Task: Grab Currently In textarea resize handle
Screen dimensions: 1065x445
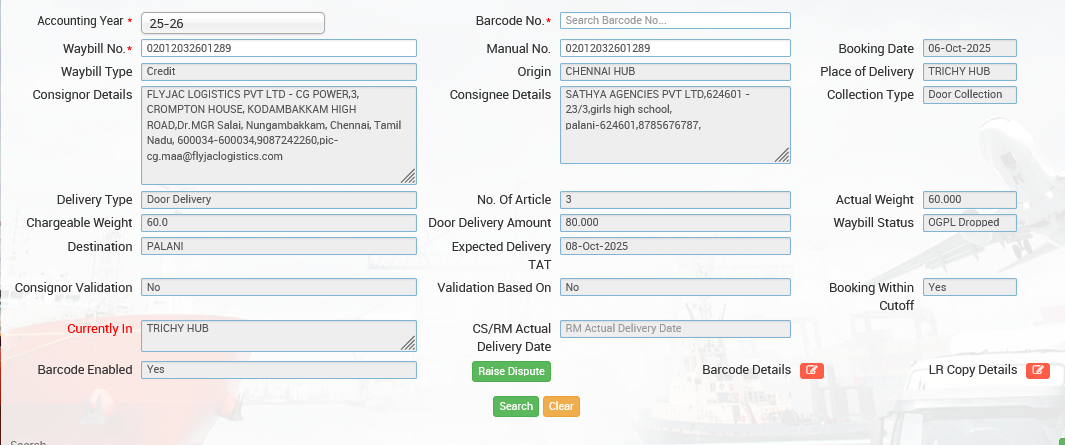Action: point(409,344)
